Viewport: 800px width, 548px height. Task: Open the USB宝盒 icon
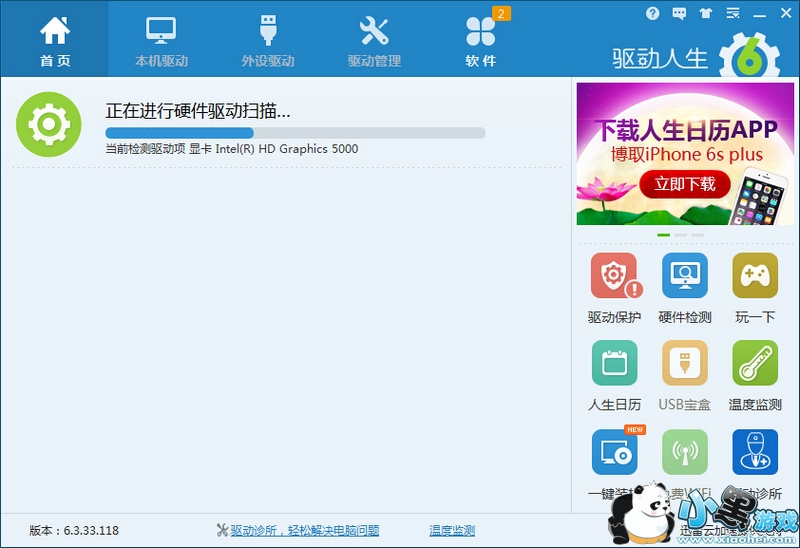685,363
